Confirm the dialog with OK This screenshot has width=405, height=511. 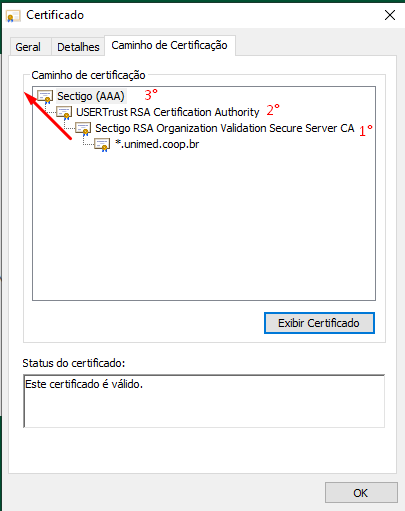click(361, 493)
